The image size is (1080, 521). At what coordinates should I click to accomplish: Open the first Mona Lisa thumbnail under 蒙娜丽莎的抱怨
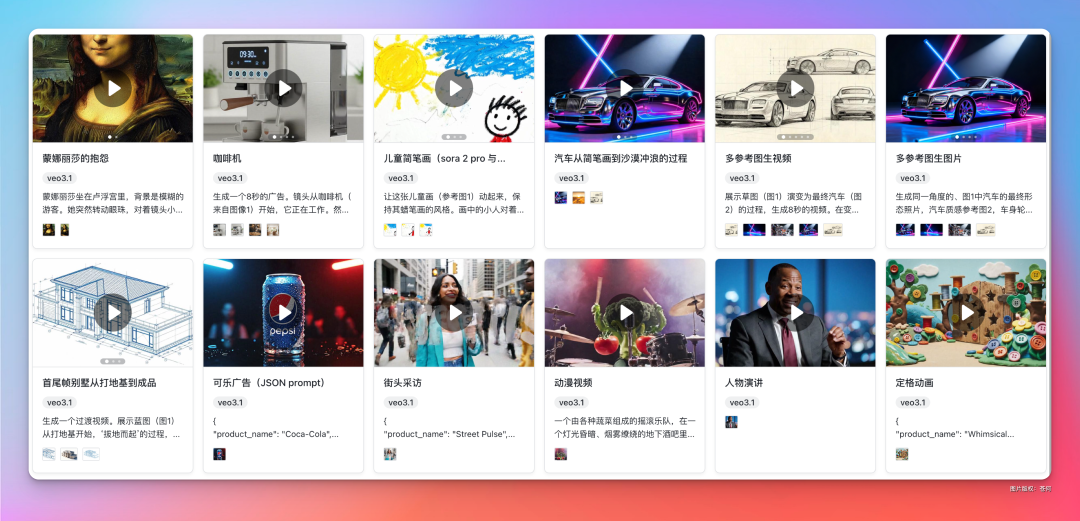click(x=48, y=229)
